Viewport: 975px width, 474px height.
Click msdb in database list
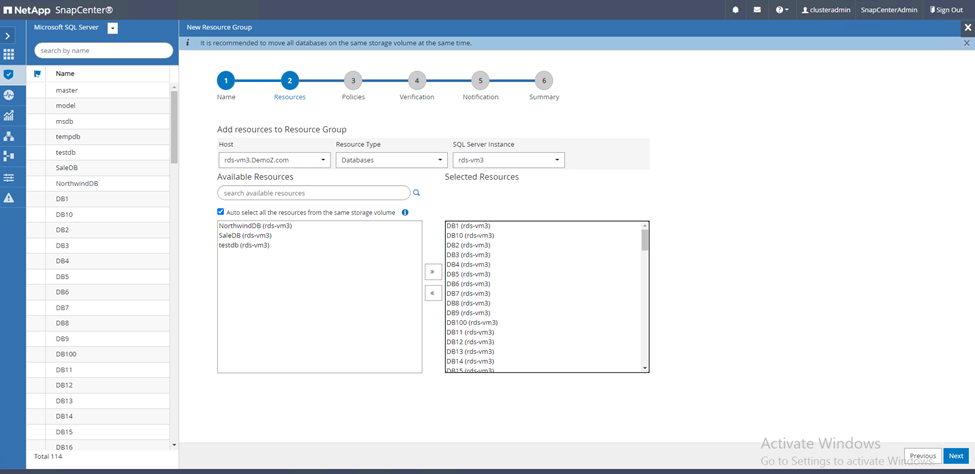65,121
